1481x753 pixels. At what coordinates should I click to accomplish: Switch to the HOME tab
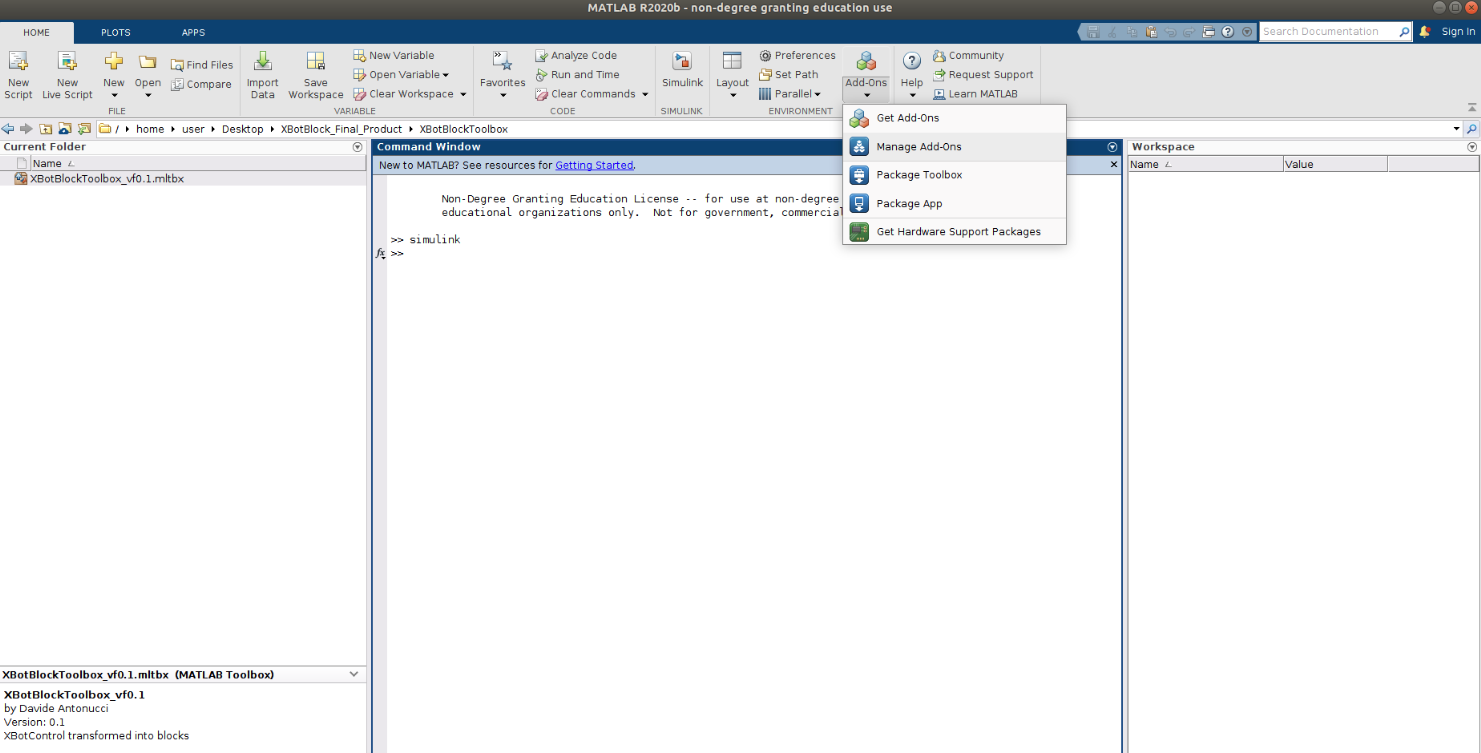pos(37,32)
